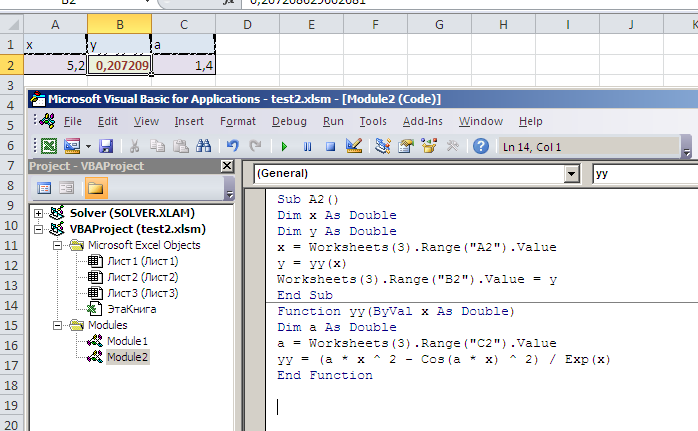
Task: Click the Copy icon in toolbar
Action: click(157, 146)
